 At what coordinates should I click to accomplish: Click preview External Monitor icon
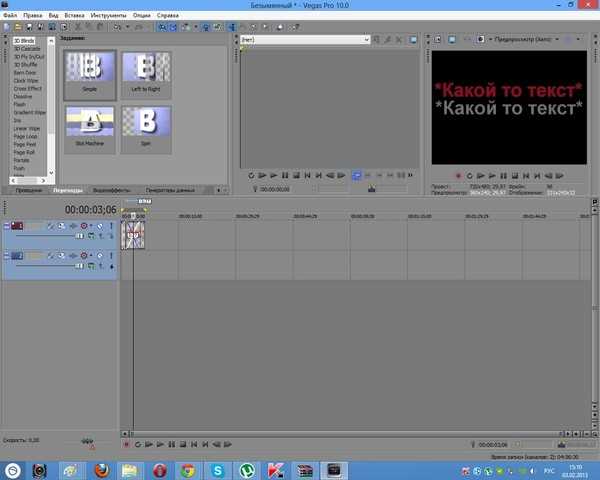[452, 39]
